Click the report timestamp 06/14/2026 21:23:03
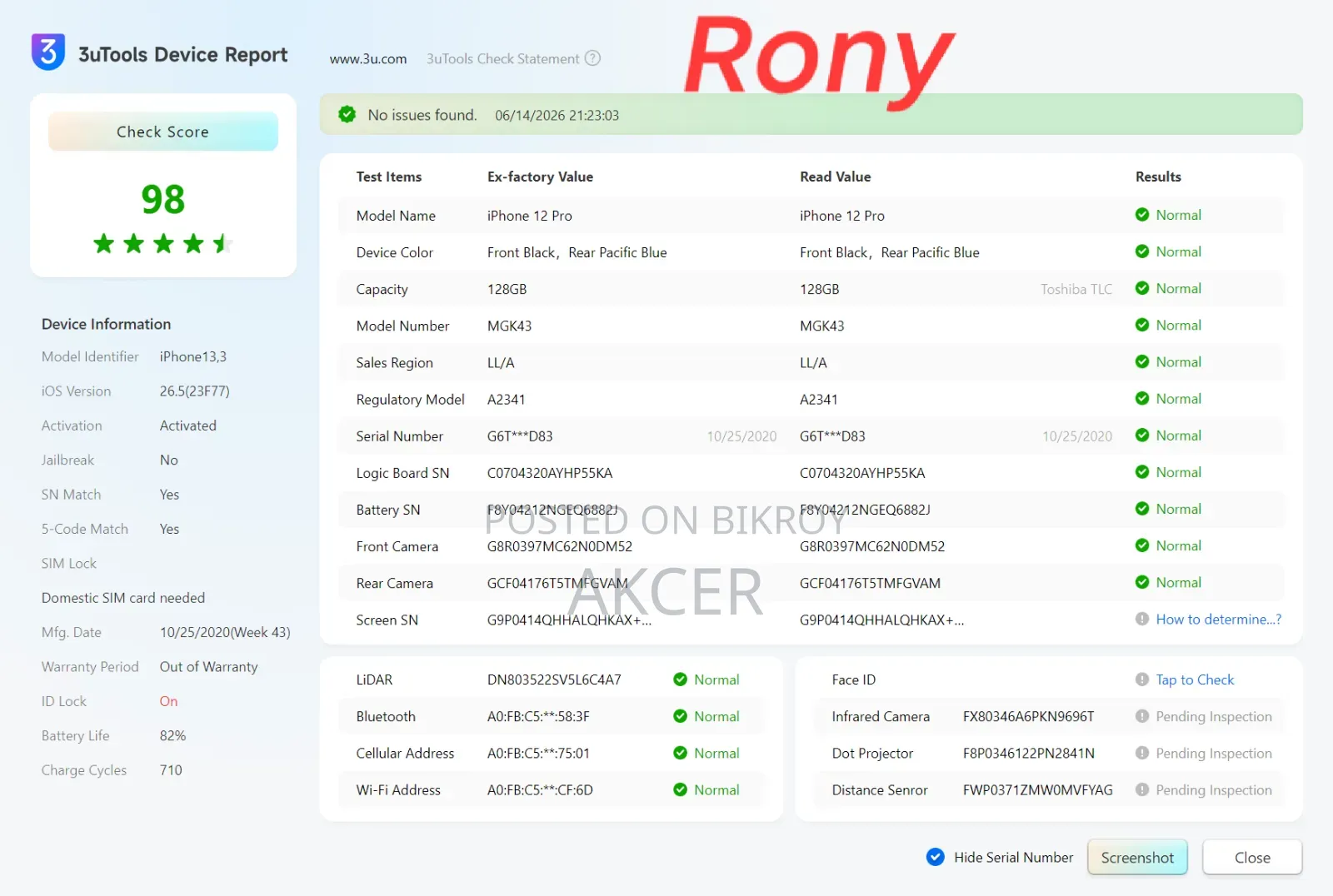Image resolution: width=1333 pixels, height=896 pixels. point(557,116)
